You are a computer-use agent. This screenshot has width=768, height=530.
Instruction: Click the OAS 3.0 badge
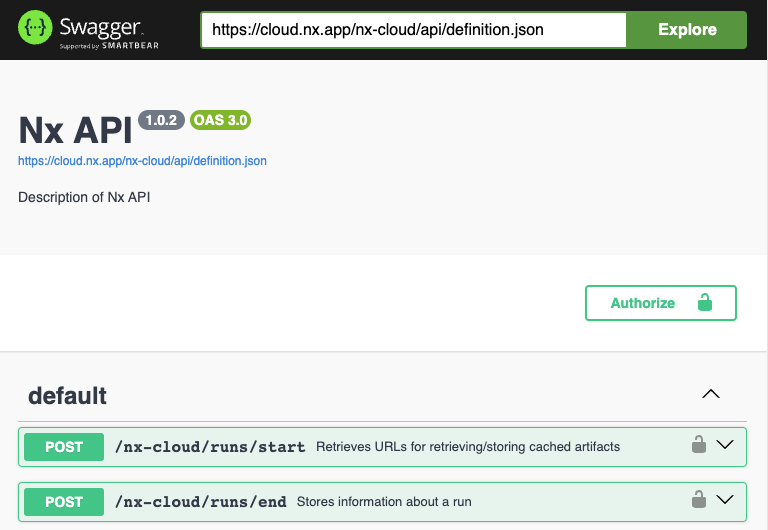[220, 120]
